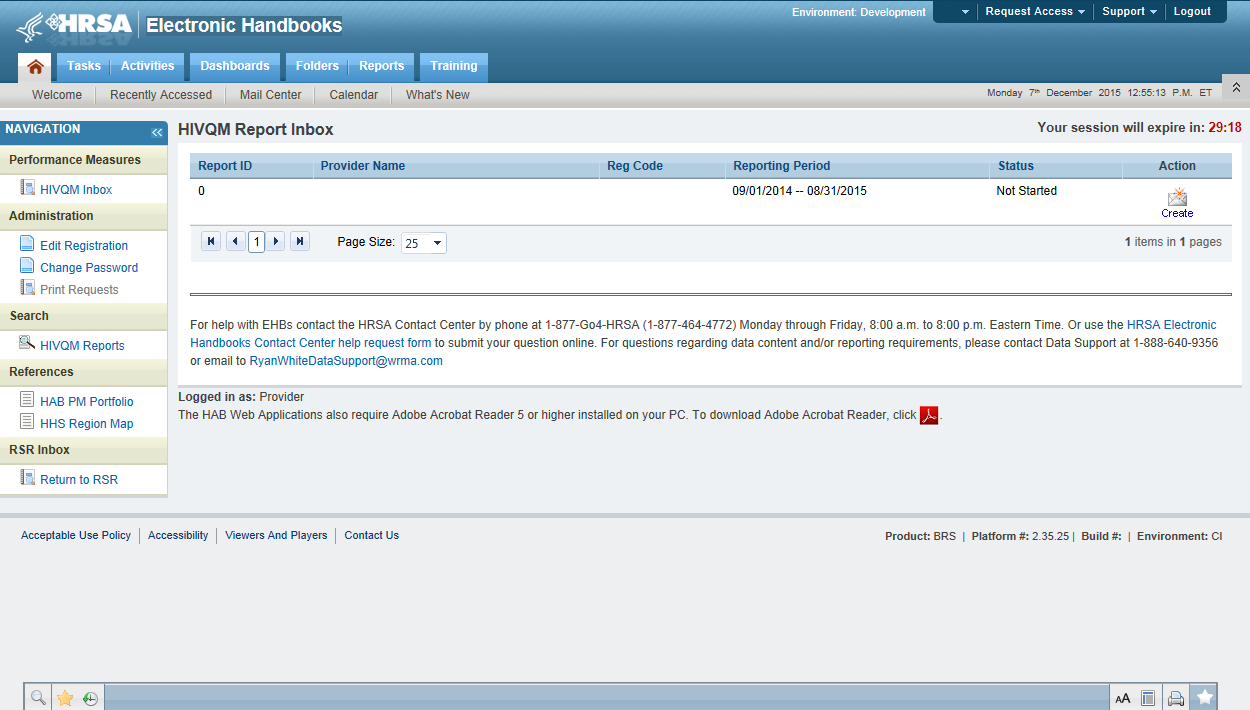
Task: Go to previous page of results
Action: point(235,241)
